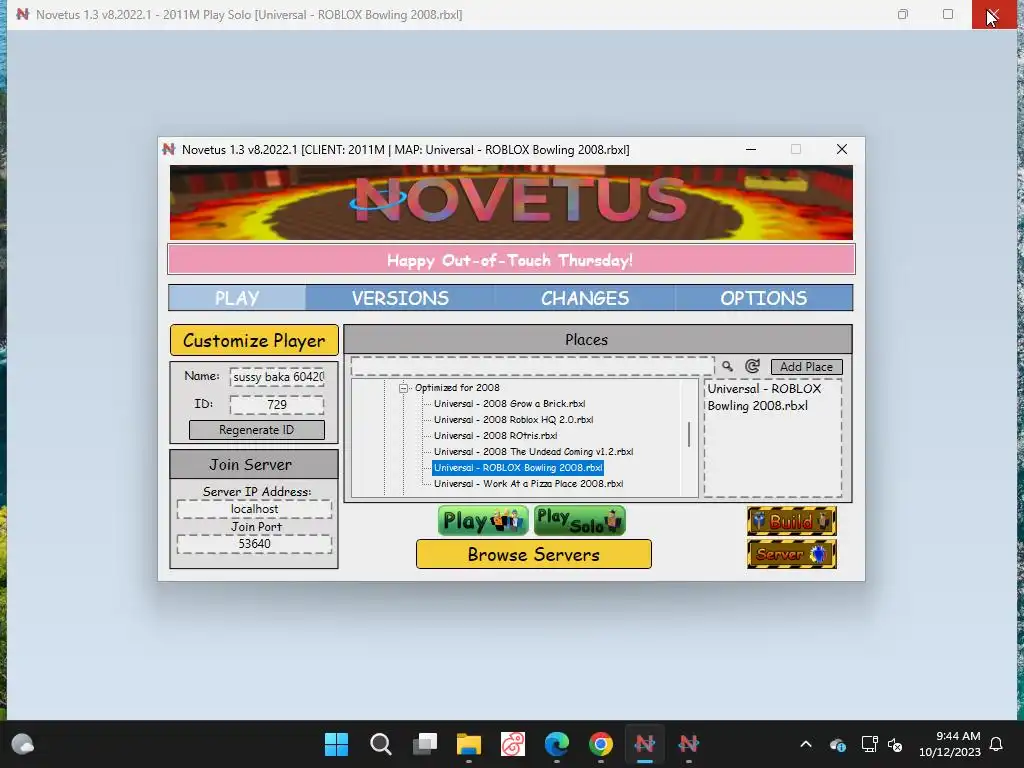Click the network tray icon
The image size is (1024, 768).
pyautogui.click(x=869, y=744)
